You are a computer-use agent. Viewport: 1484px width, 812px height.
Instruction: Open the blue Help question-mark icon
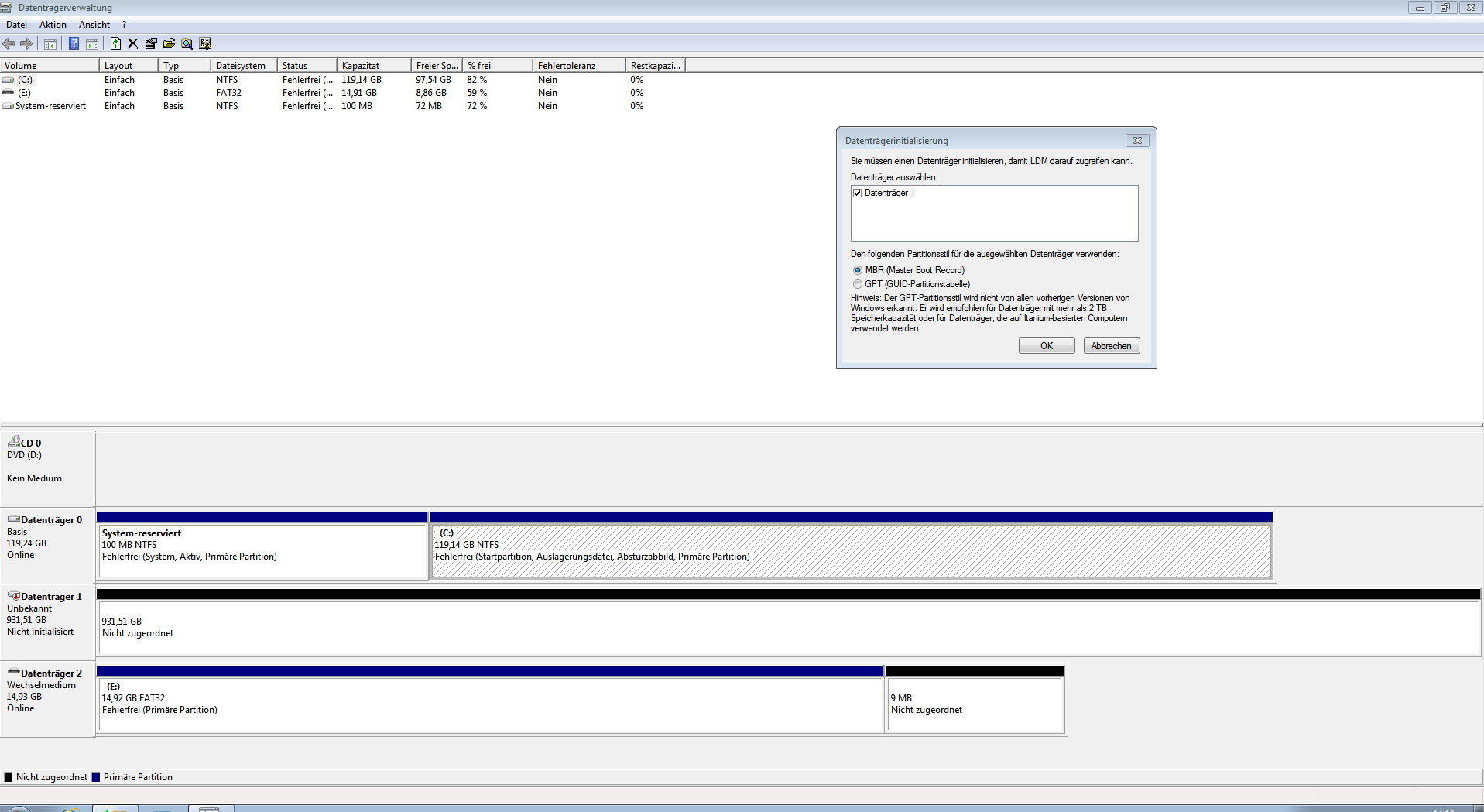coord(74,43)
